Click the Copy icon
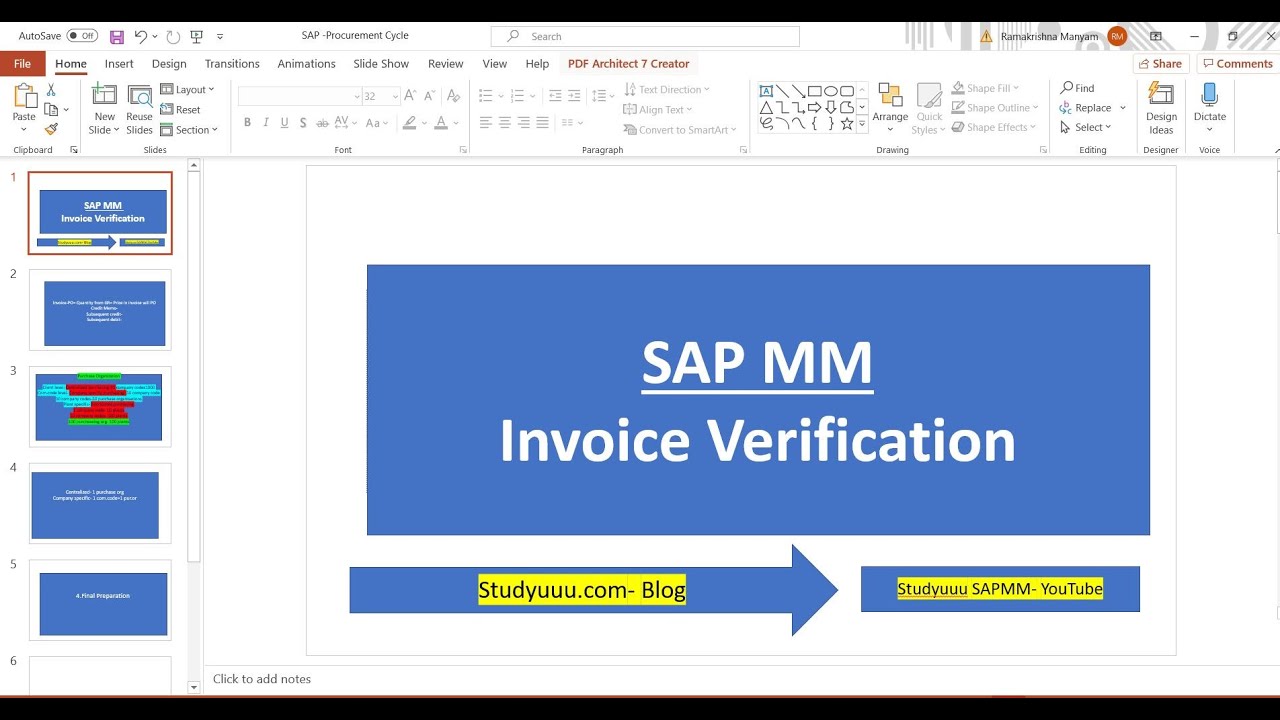 tap(51, 109)
